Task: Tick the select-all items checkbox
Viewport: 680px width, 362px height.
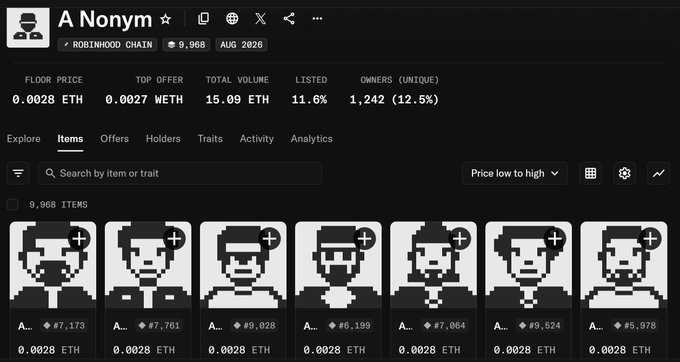Action: pos(13,205)
